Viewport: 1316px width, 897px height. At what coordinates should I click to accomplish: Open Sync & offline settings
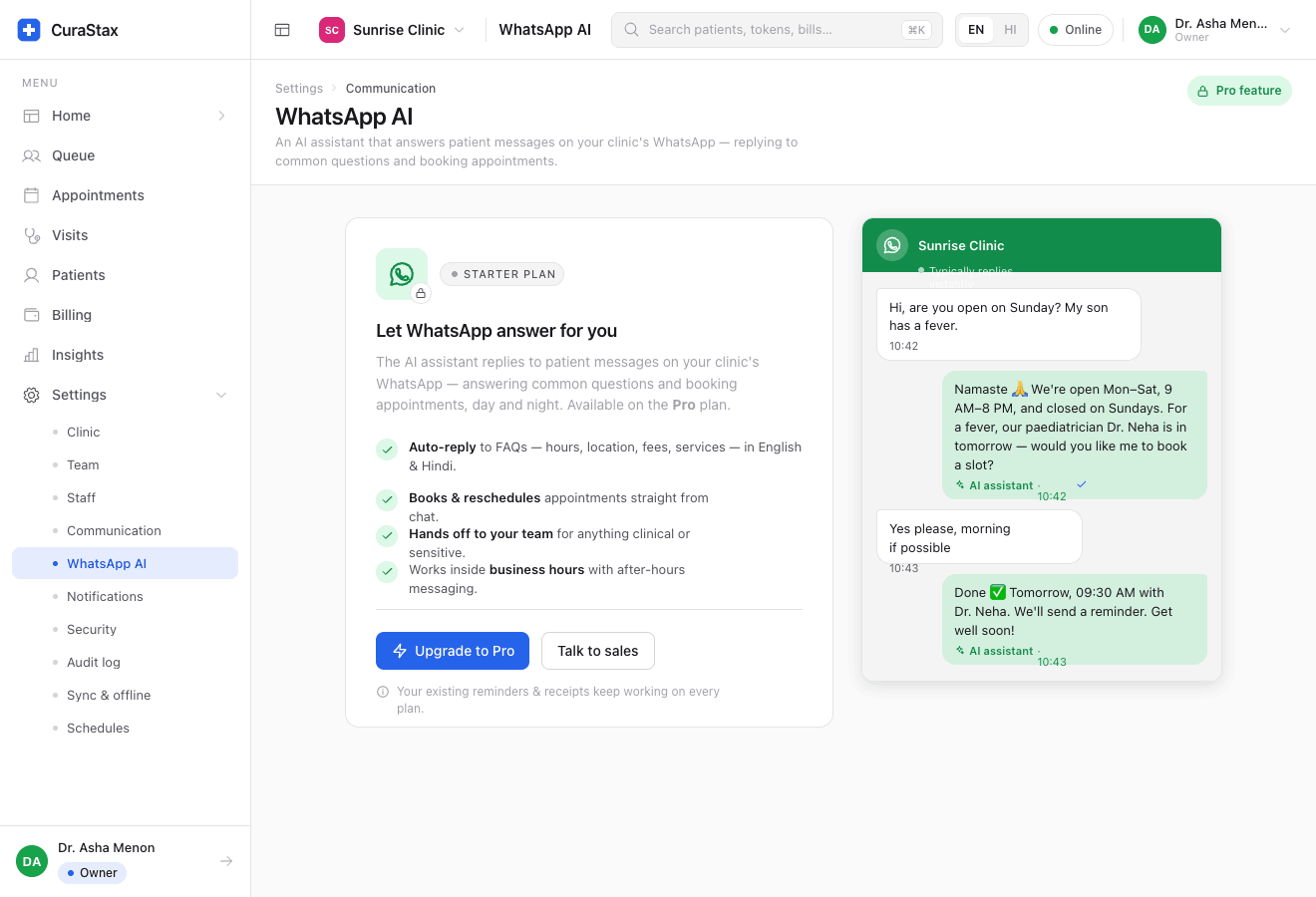coord(125,695)
